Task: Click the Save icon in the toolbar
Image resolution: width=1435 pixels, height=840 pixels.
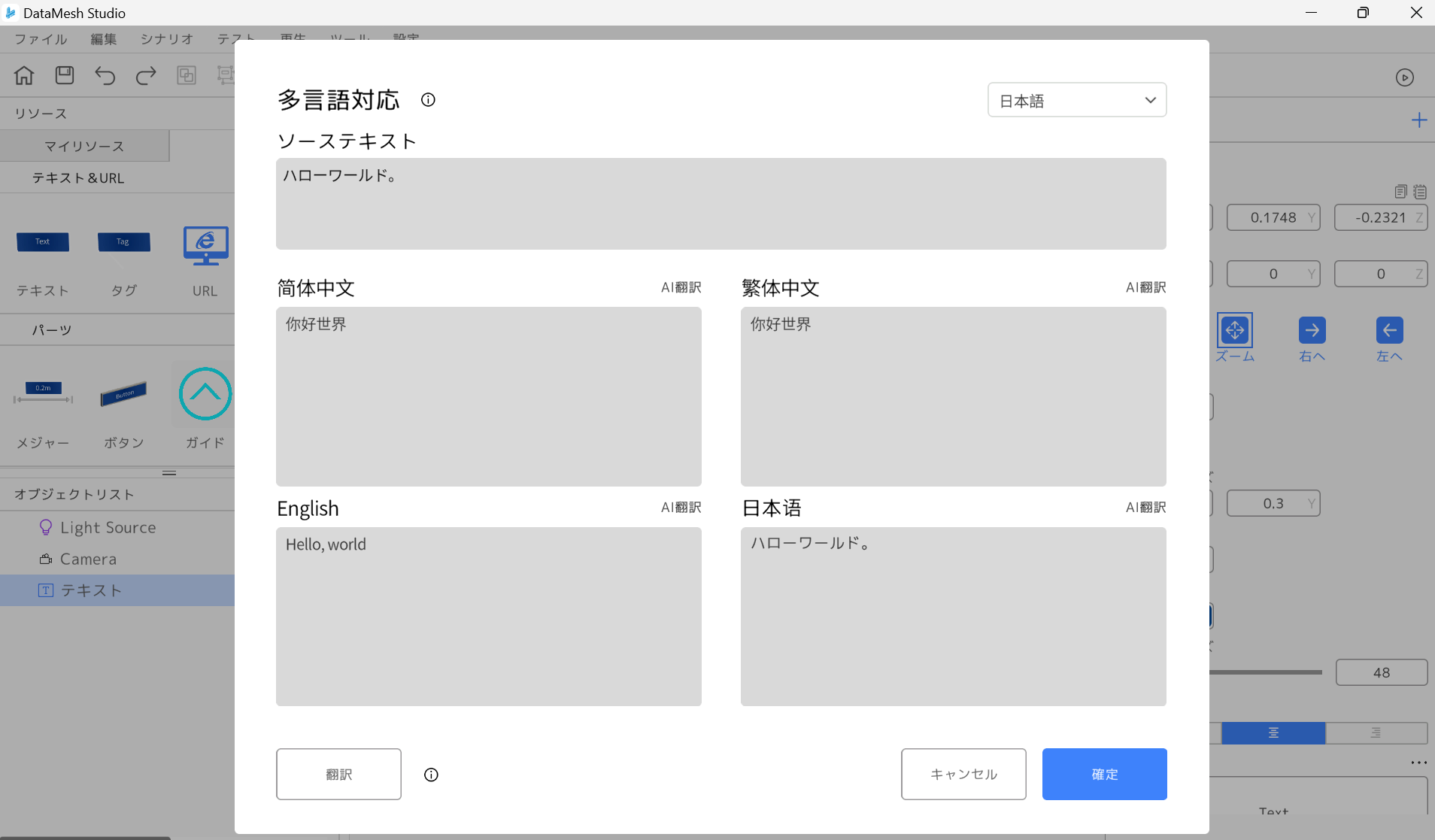Action: point(64,75)
